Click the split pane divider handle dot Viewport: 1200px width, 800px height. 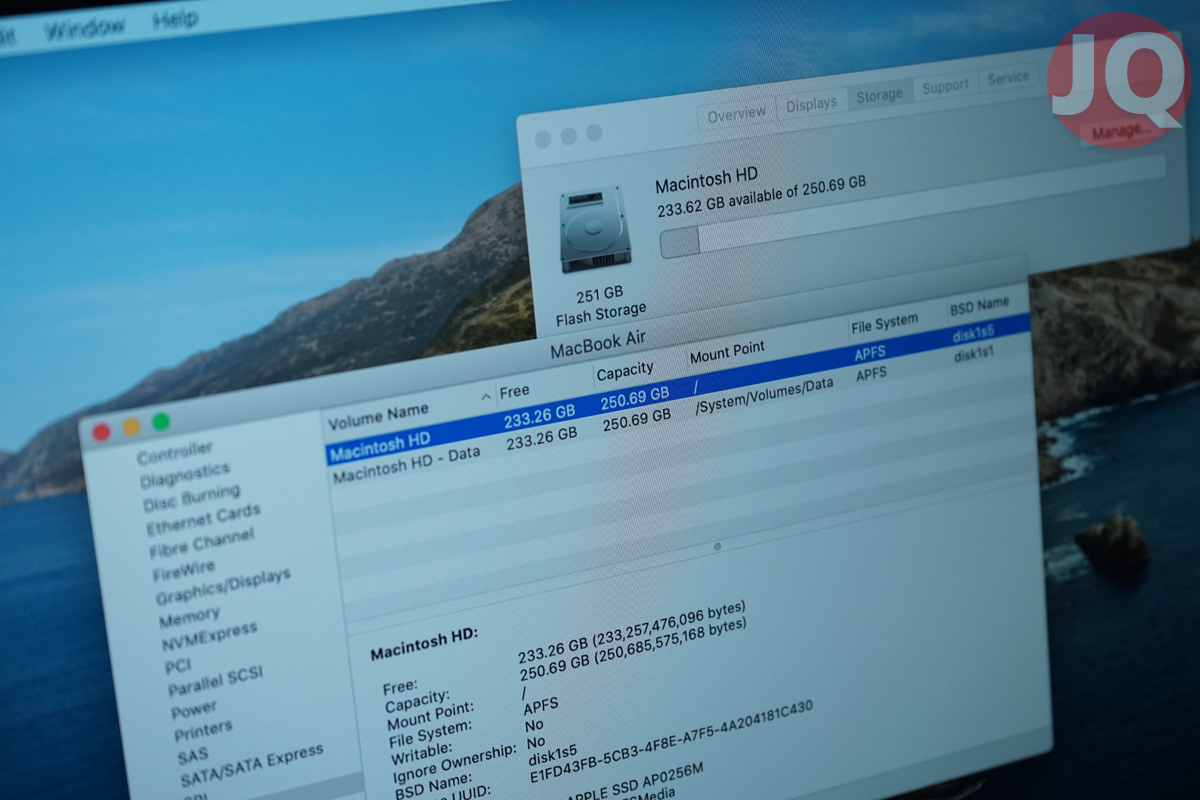718,546
